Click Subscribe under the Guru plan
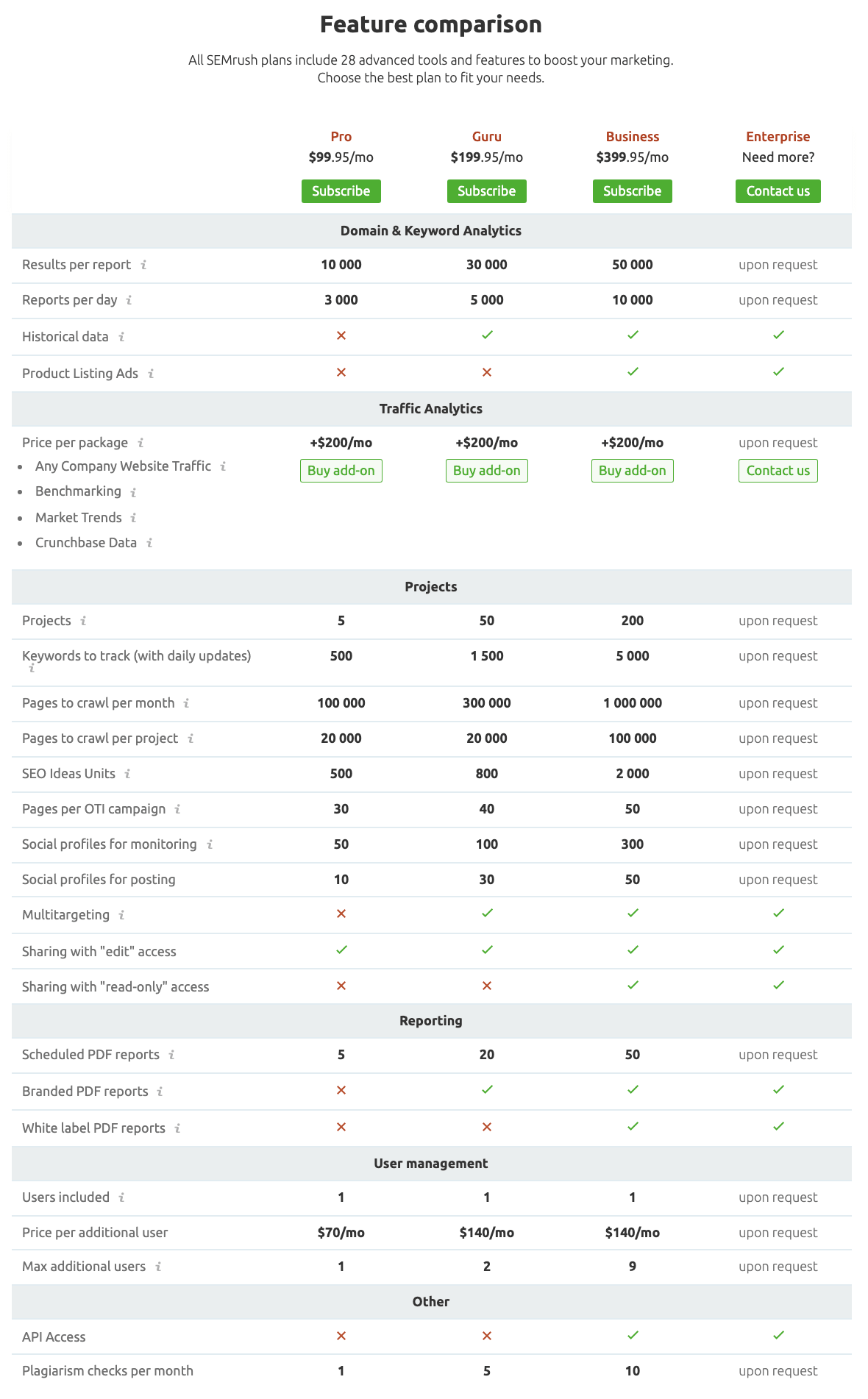 [487, 191]
